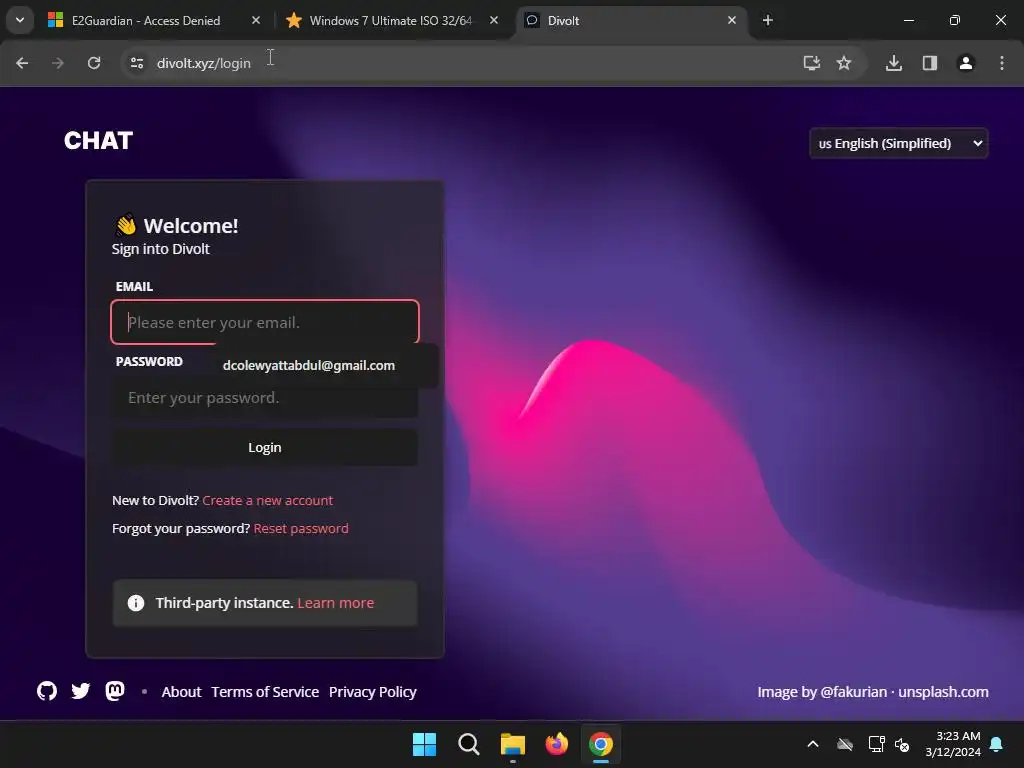1024x768 pixels.
Task: Click the Chrome icon in the taskbar
Action: point(601,744)
